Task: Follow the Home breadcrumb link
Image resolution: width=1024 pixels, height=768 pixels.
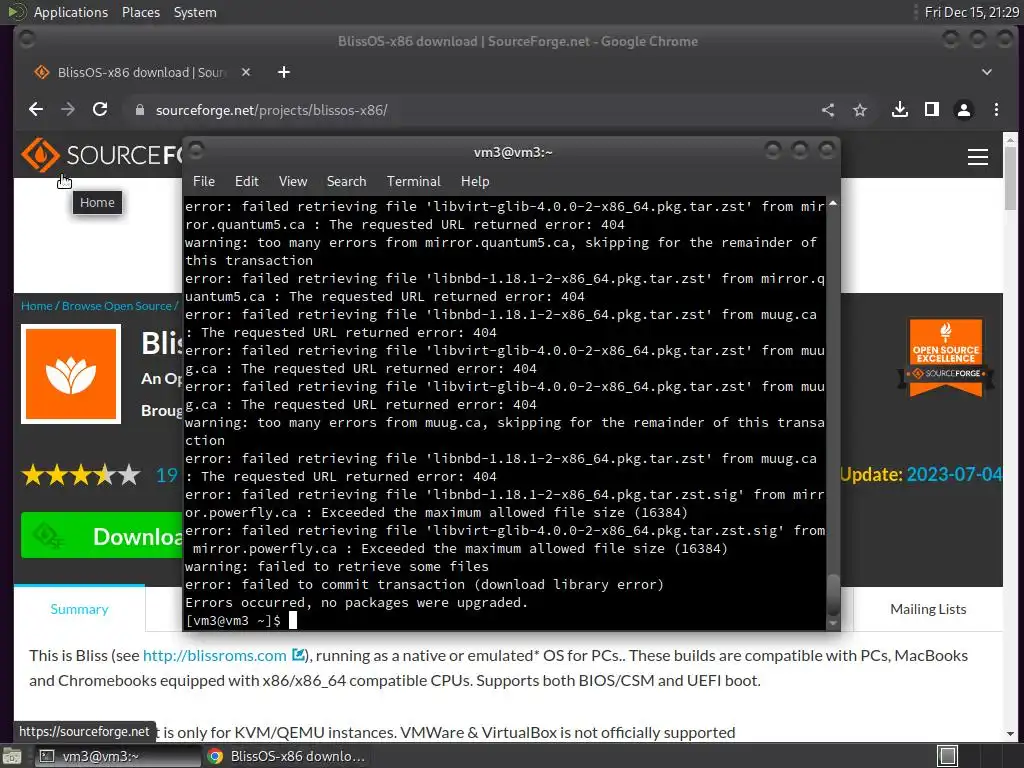Action: pyautogui.click(x=37, y=306)
